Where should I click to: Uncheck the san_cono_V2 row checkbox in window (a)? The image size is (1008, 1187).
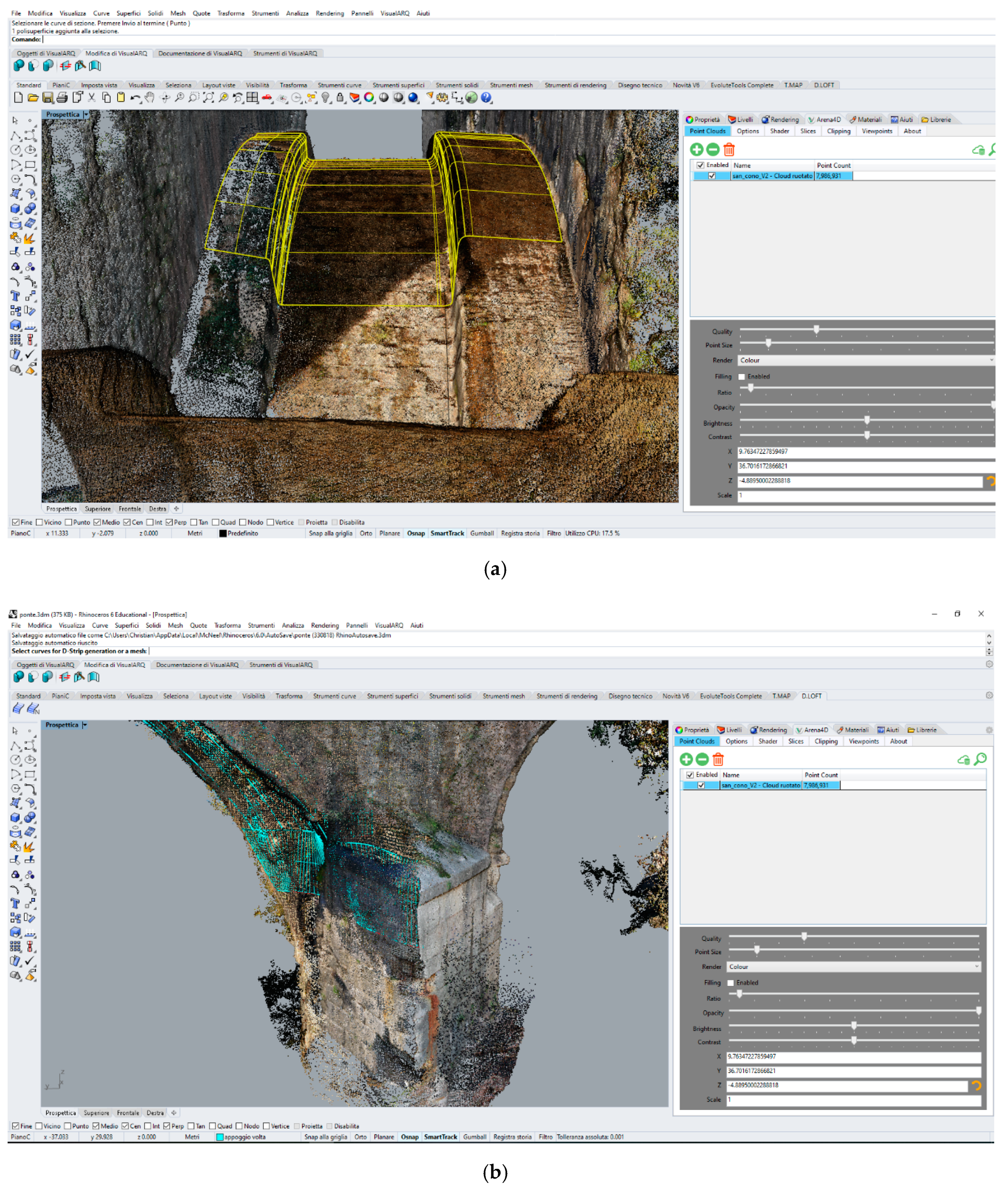pyautogui.click(x=712, y=176)
